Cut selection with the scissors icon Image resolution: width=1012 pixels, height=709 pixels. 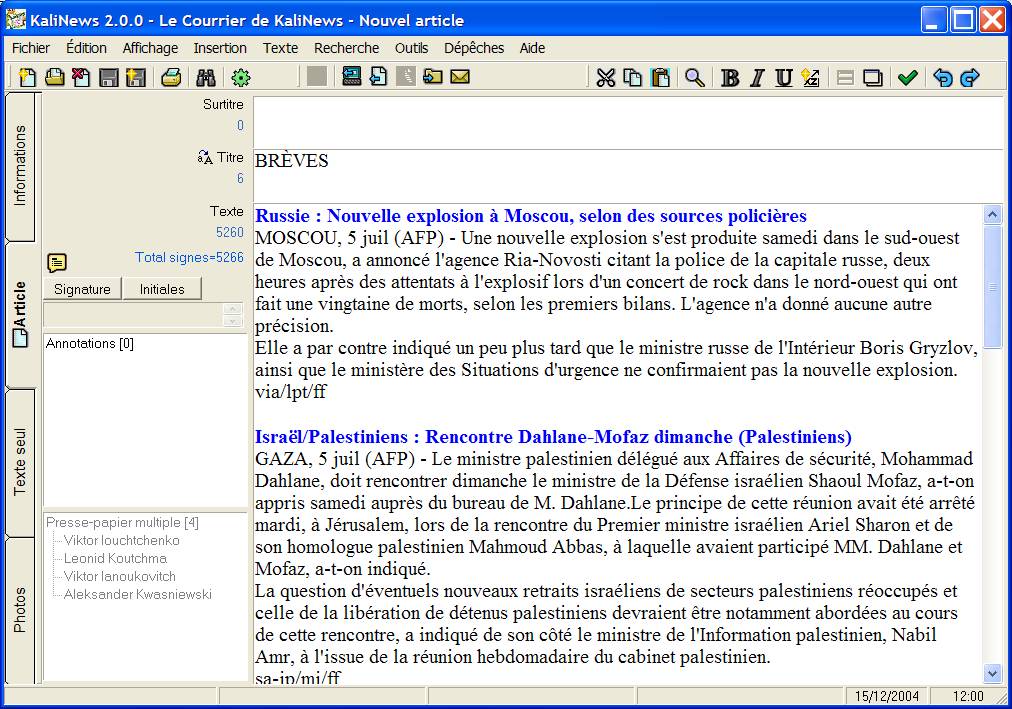click(x=605, y=77)
